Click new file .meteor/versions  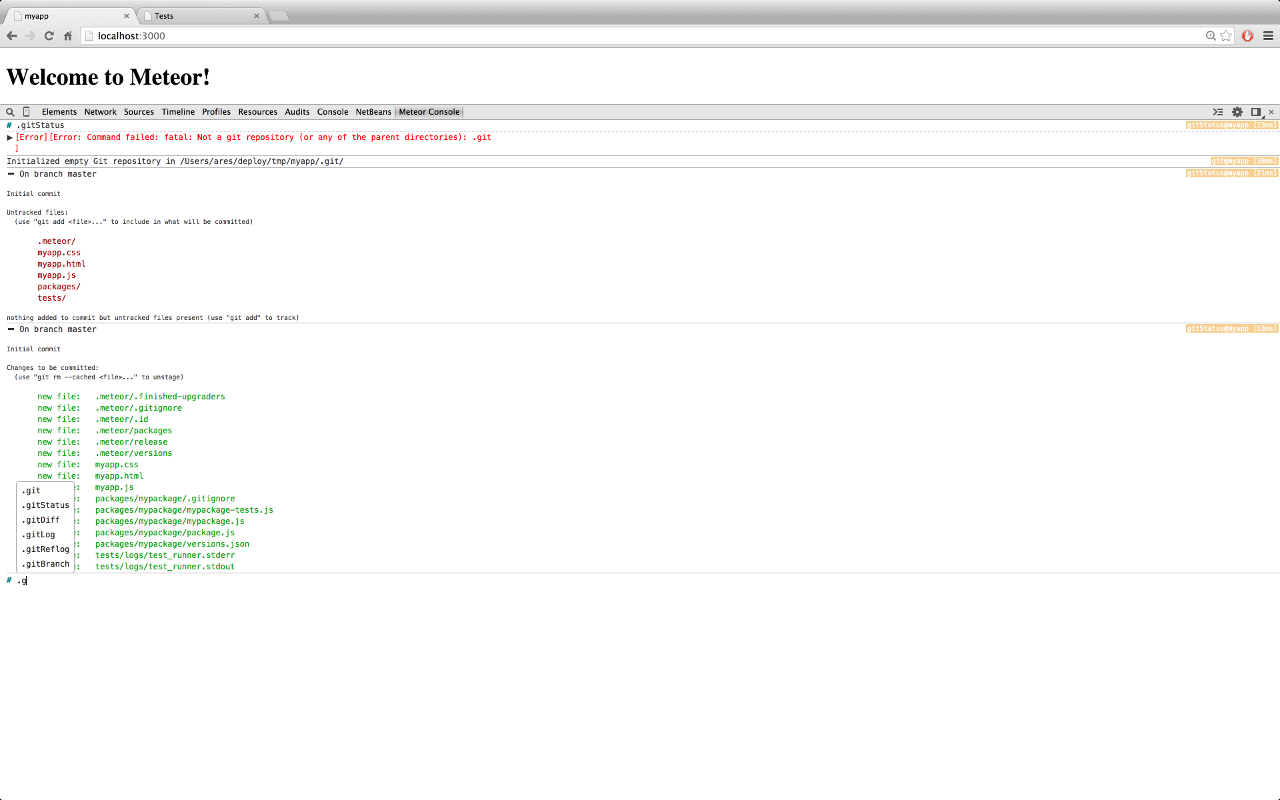(134, 453)
